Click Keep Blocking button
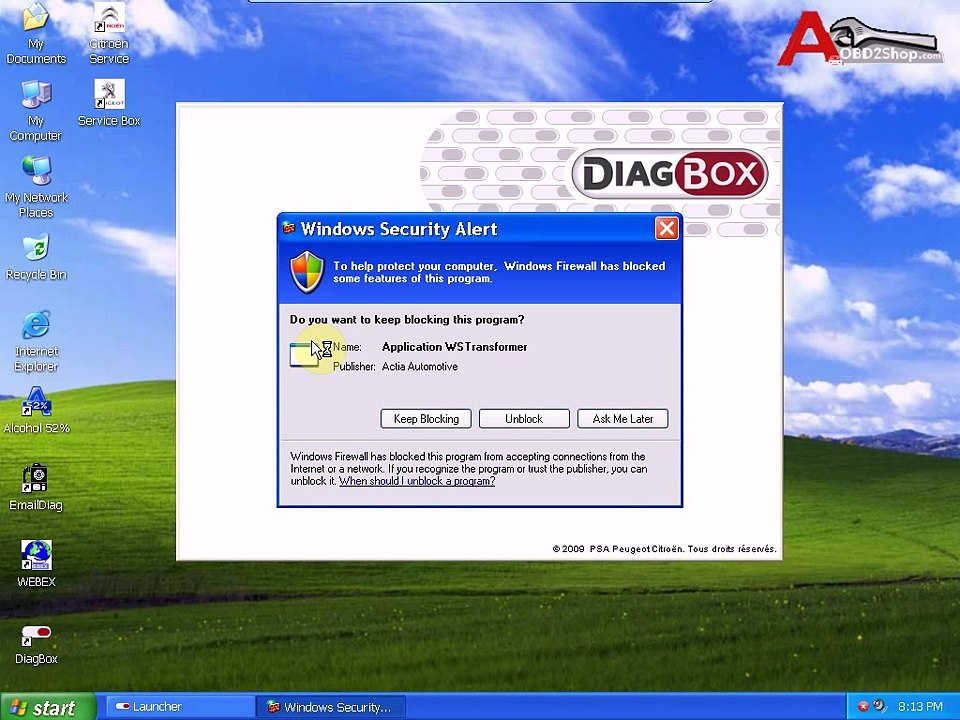Image resolution: width=960 pixels, height=720 pixels. [x=426, y=419]
